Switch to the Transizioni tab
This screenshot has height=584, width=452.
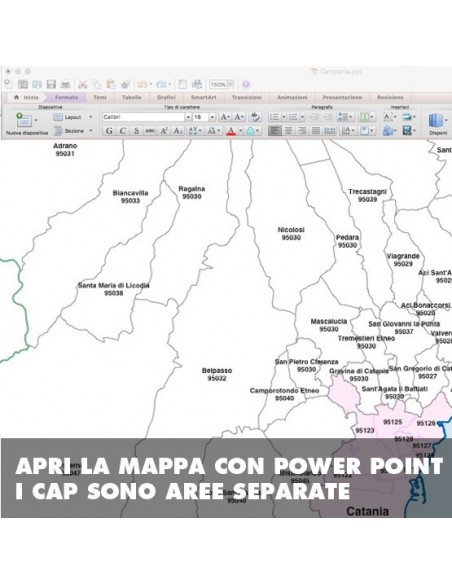246,97
